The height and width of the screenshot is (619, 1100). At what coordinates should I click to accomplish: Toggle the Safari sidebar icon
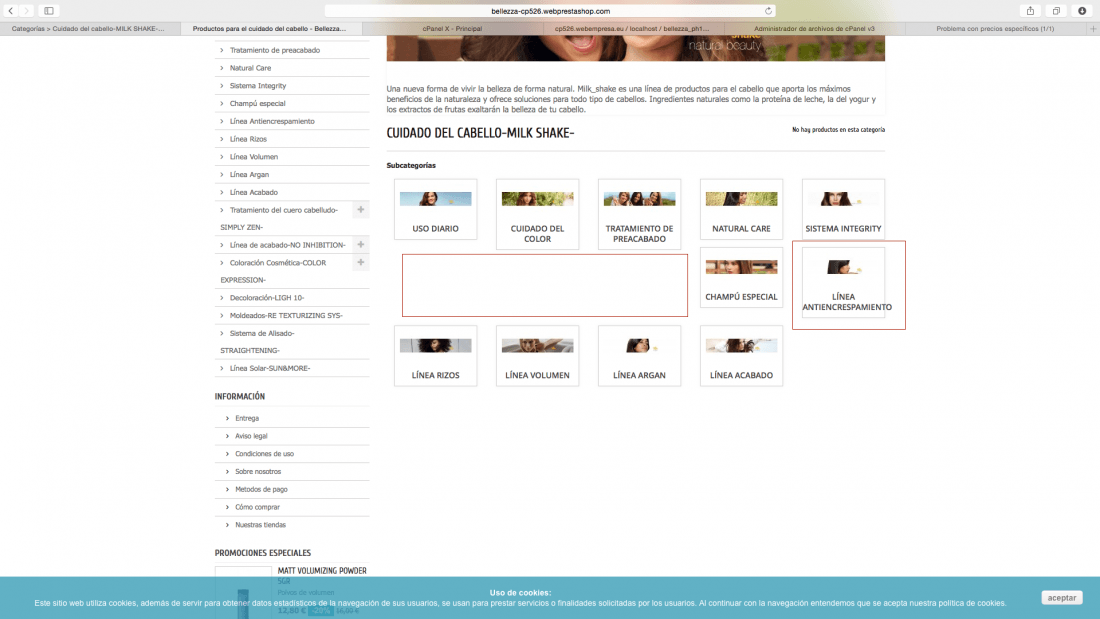49,11
